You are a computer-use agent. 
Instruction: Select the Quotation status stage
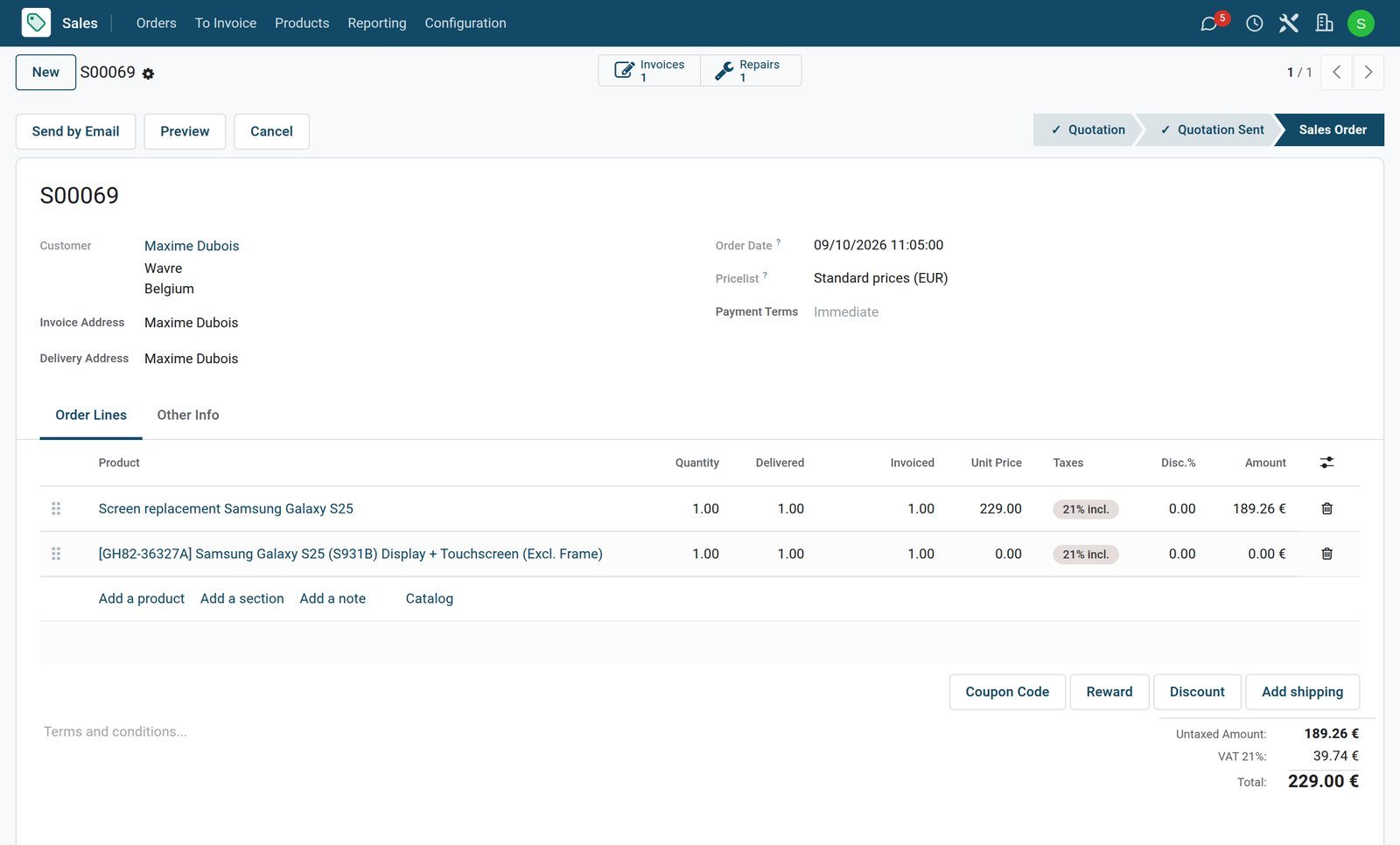pyautogui.click(x=1086, y=129)
